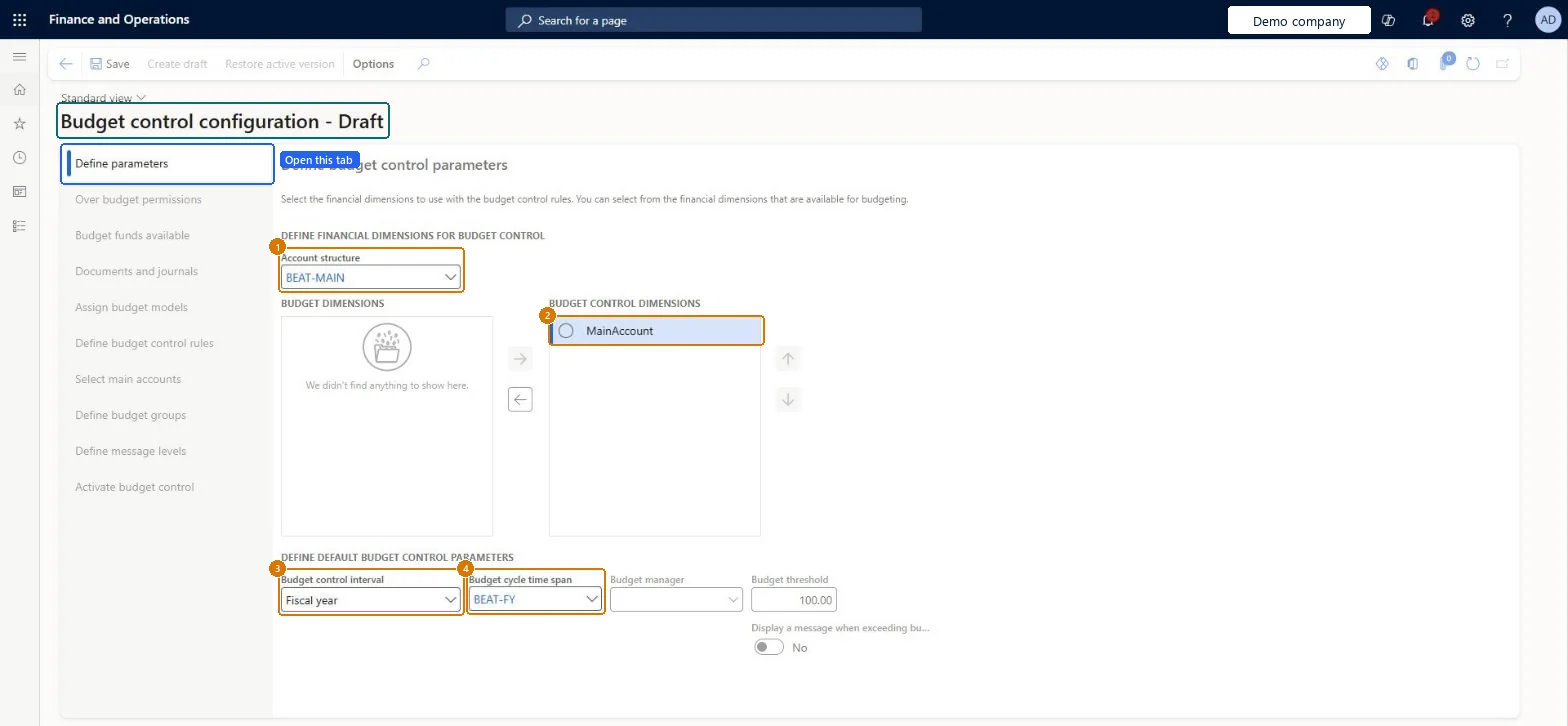Open the notifications bell

click(1428, 20)
